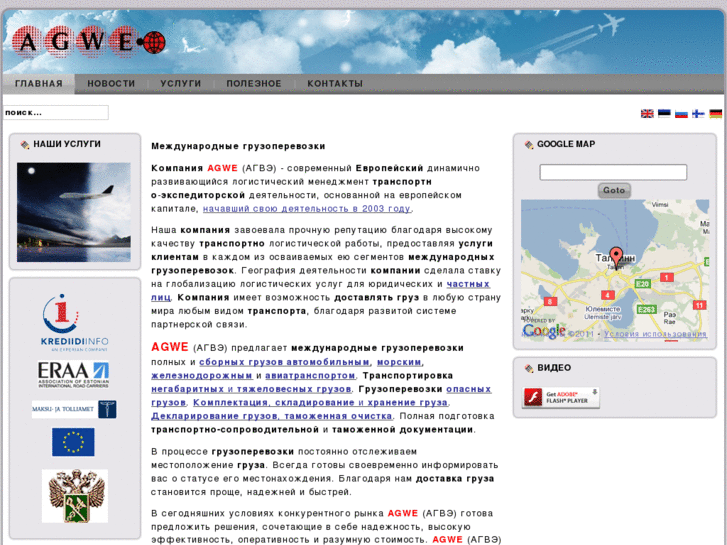Viewport: 727px width, 545px height.
Task: Open the Krediidiinfo partner logo
Action: [x=74, y=322]
